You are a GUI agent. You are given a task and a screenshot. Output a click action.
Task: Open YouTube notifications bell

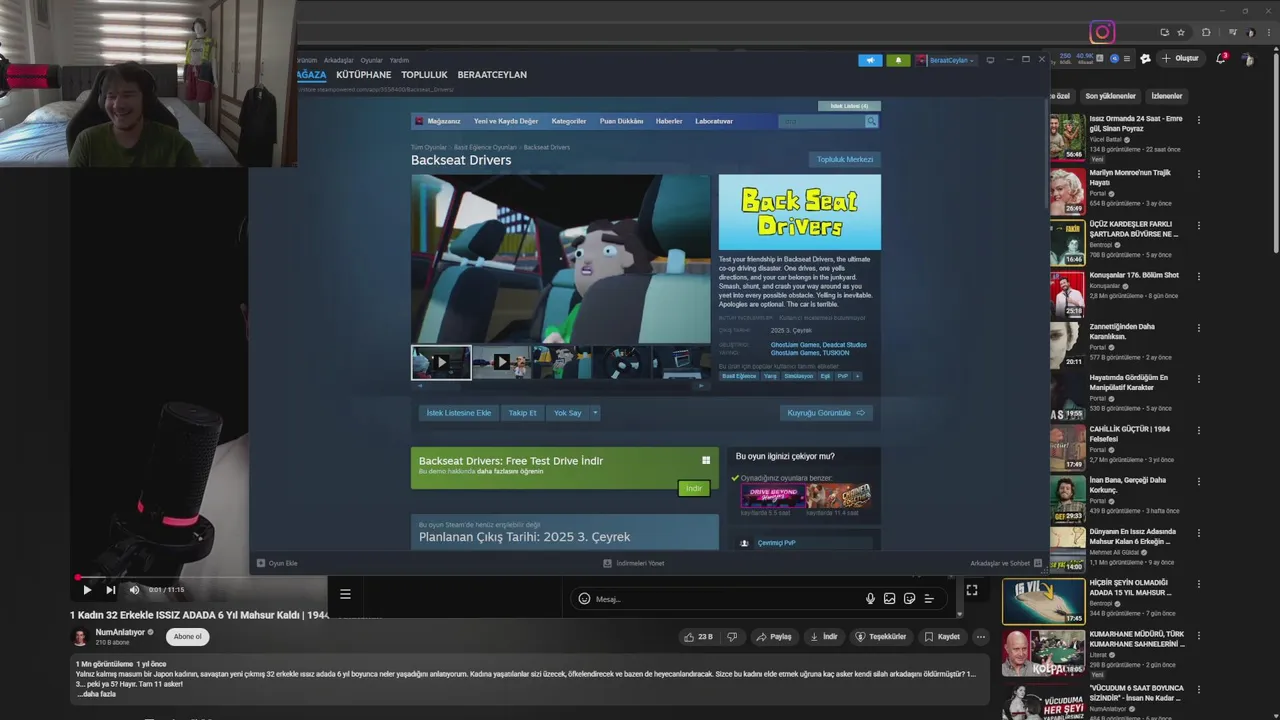pos(1221,58)
